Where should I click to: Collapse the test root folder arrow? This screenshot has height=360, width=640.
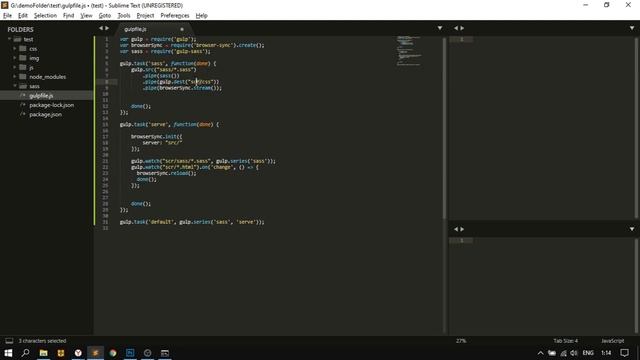click(x=9, y=39)
